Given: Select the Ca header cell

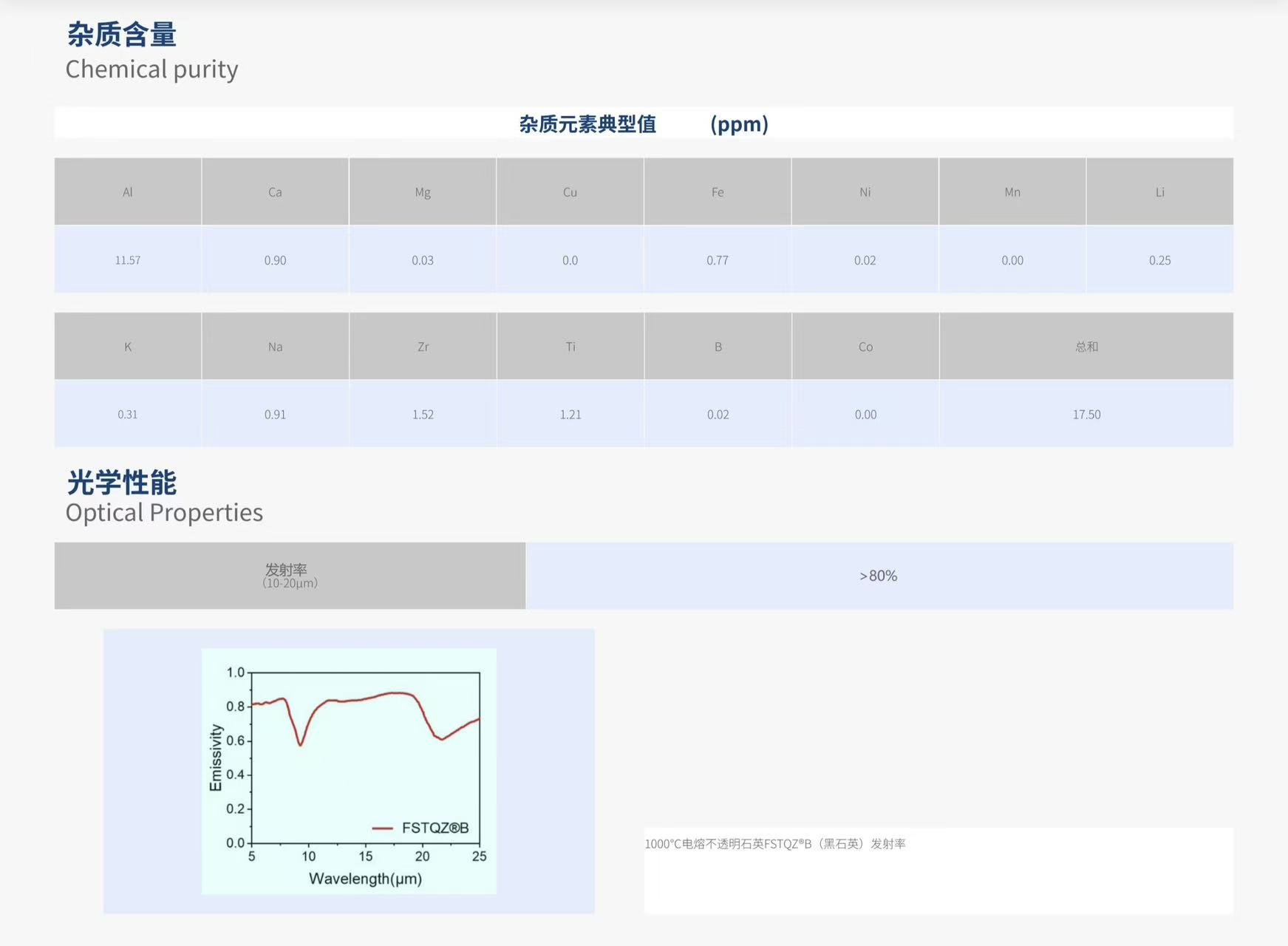Looking at the screenshot, I should click(x=275, y=192).
